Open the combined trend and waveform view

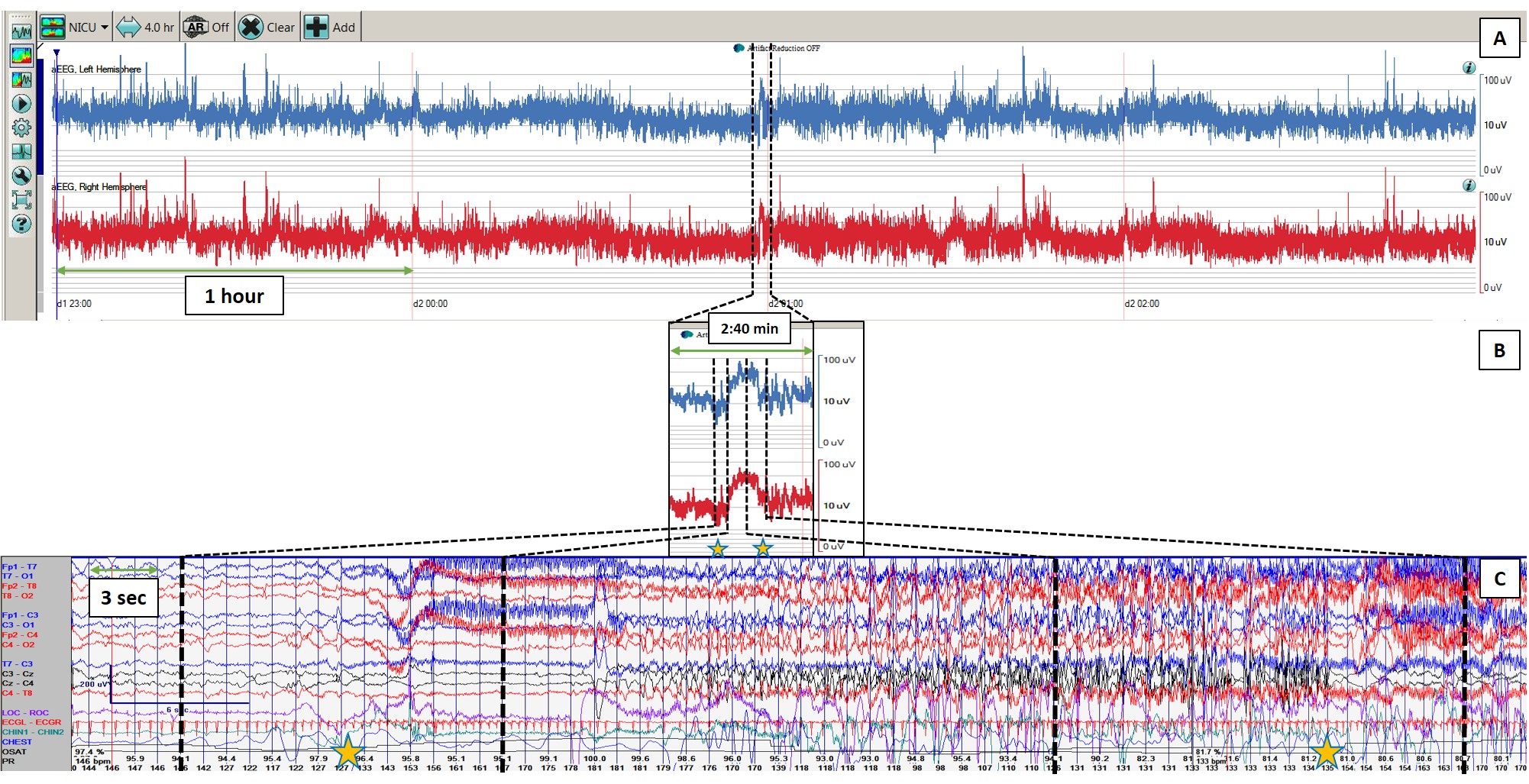tap(21, 79)
